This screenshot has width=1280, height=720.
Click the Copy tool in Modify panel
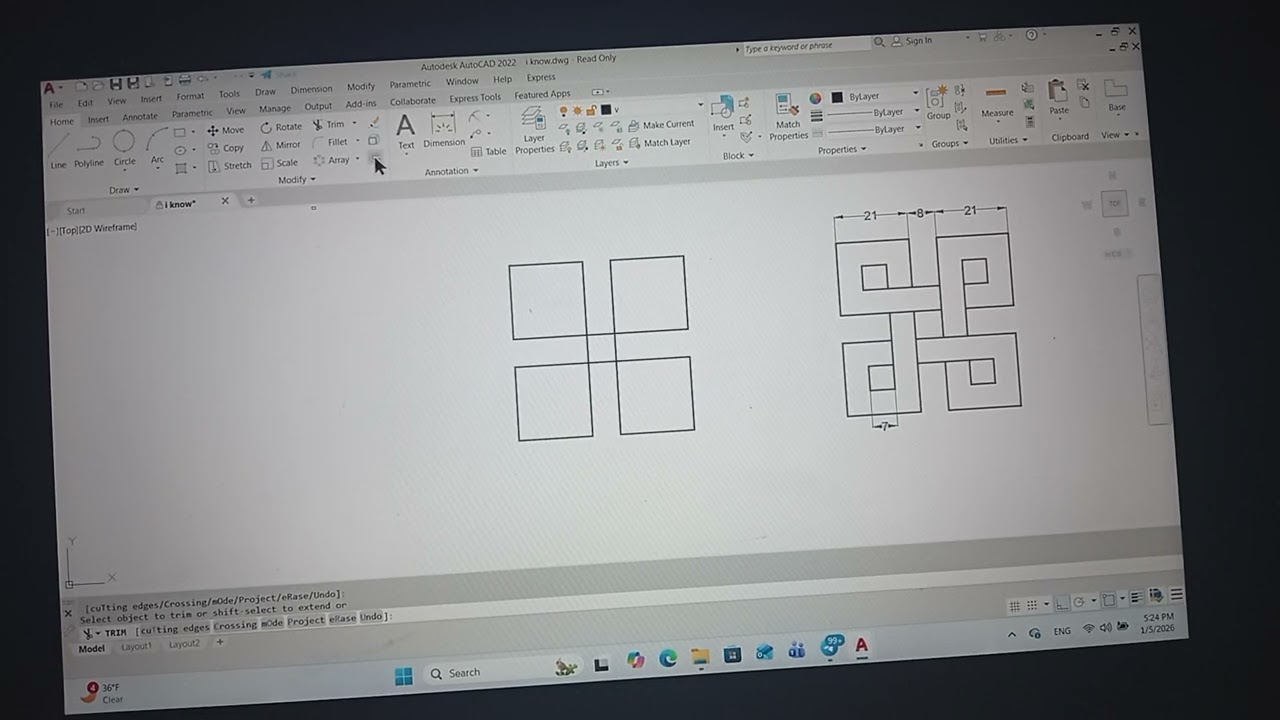coord(226,148)
